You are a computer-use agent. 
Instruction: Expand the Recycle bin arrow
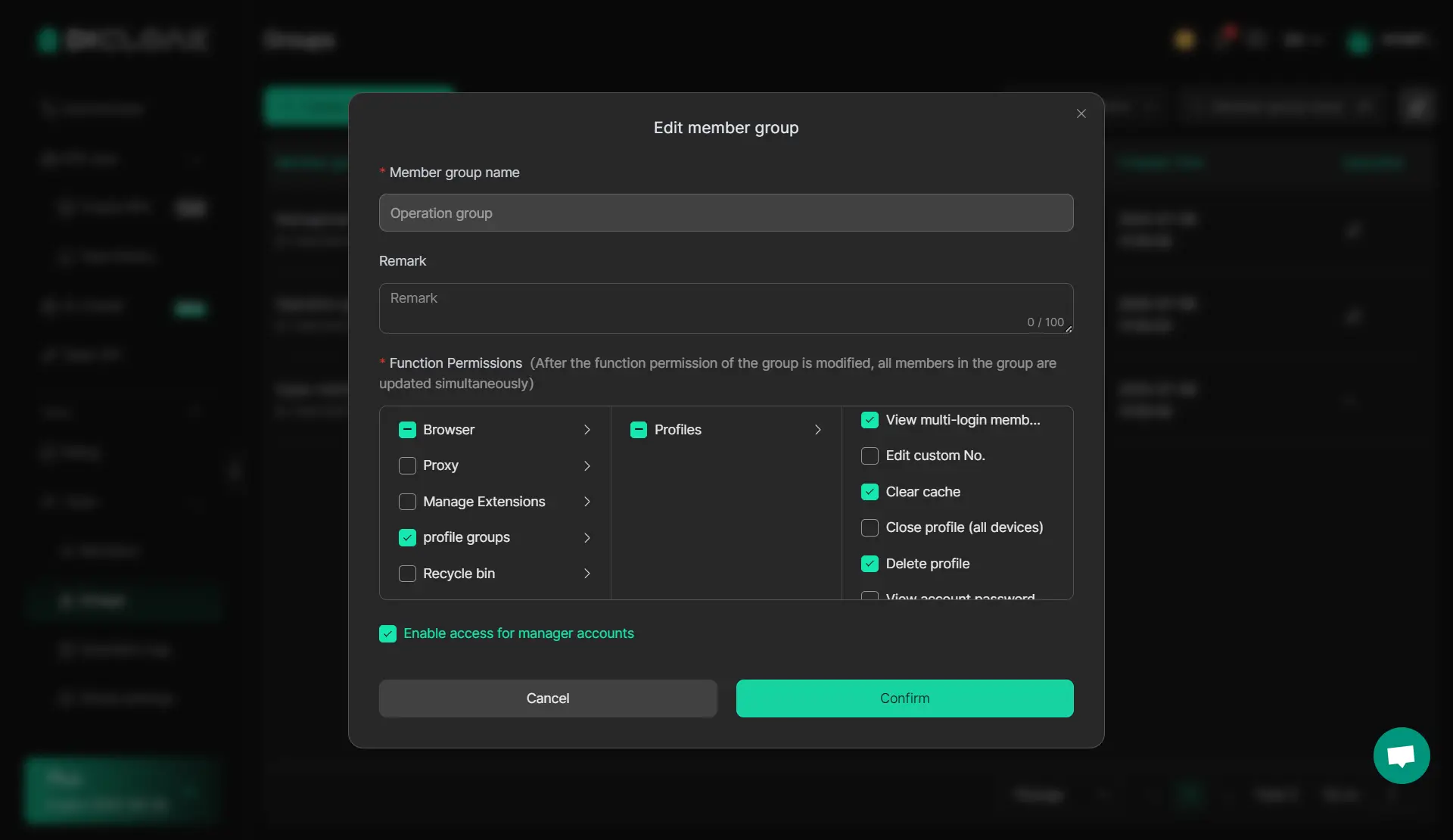pos(586,574)
